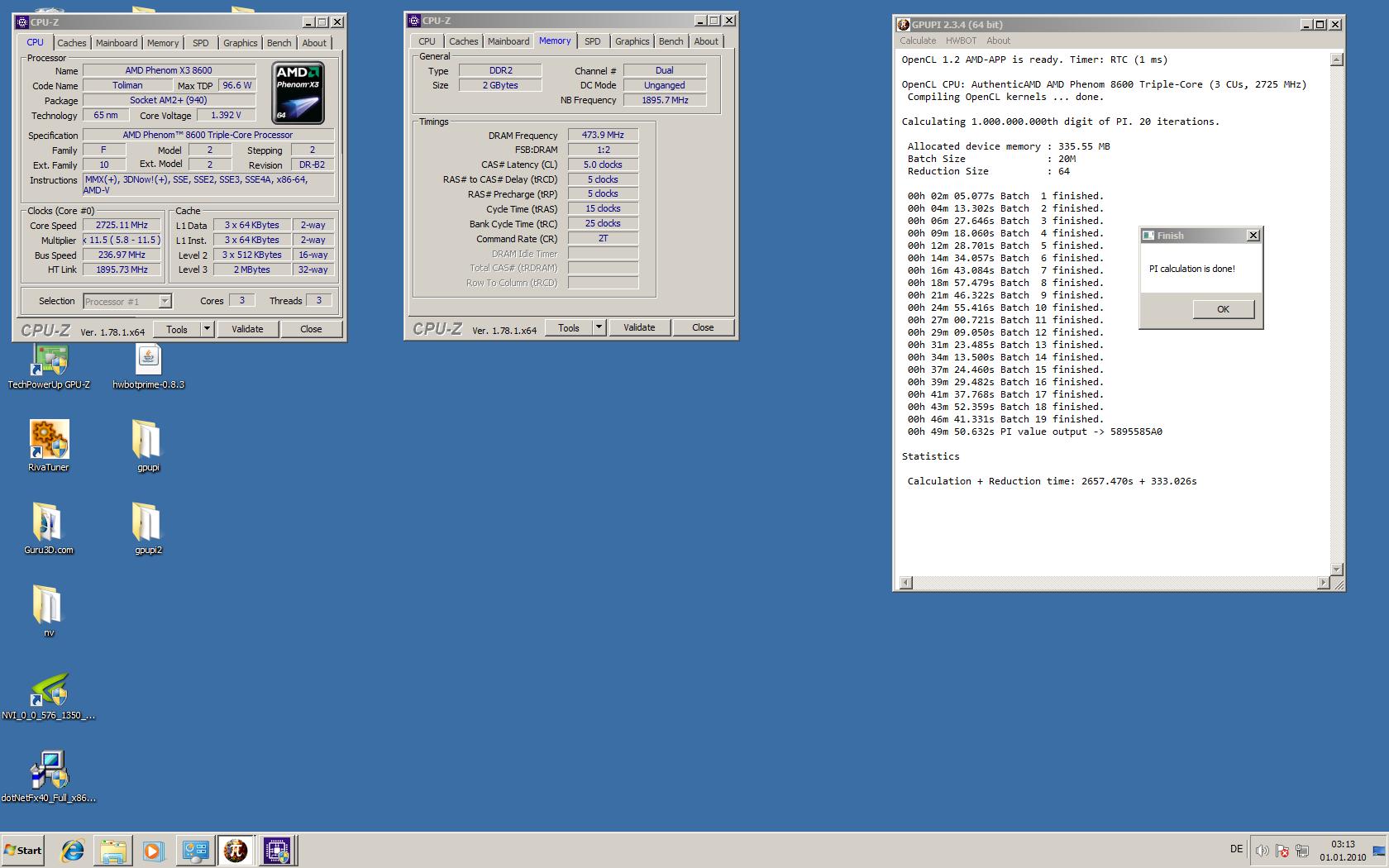Close the Finish dialog with the X
The image size is (1389, 868).
click(x=1253, y=236)
